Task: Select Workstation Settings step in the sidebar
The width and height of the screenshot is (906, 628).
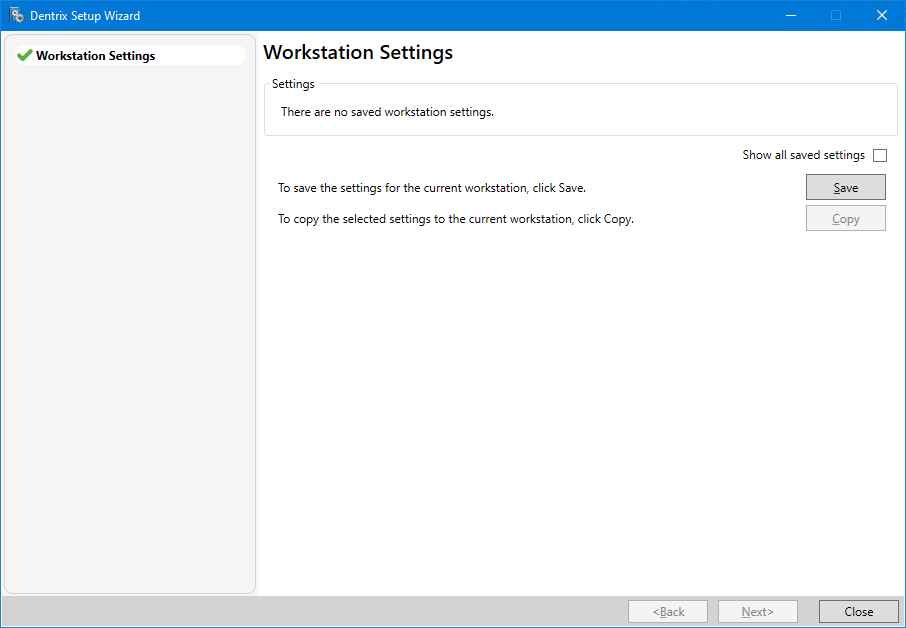Action: pos(96,56)
